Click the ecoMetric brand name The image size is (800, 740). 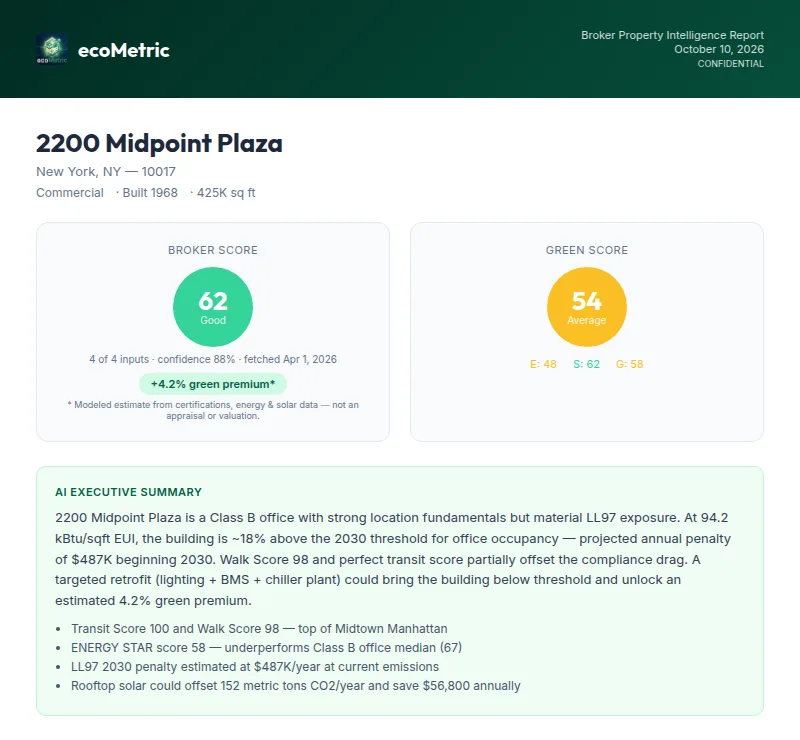pos(123,50)
